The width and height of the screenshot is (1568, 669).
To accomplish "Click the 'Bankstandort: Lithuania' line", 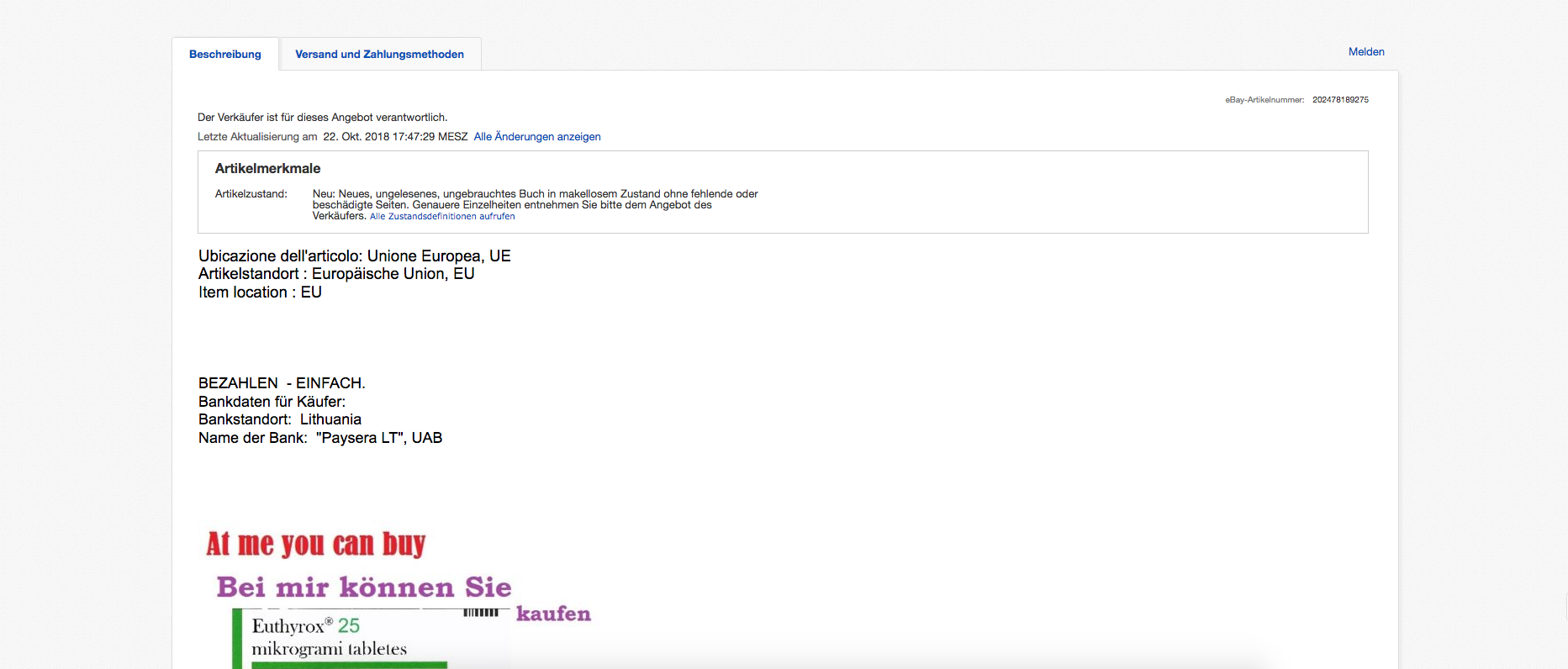I will coord(279,419).
